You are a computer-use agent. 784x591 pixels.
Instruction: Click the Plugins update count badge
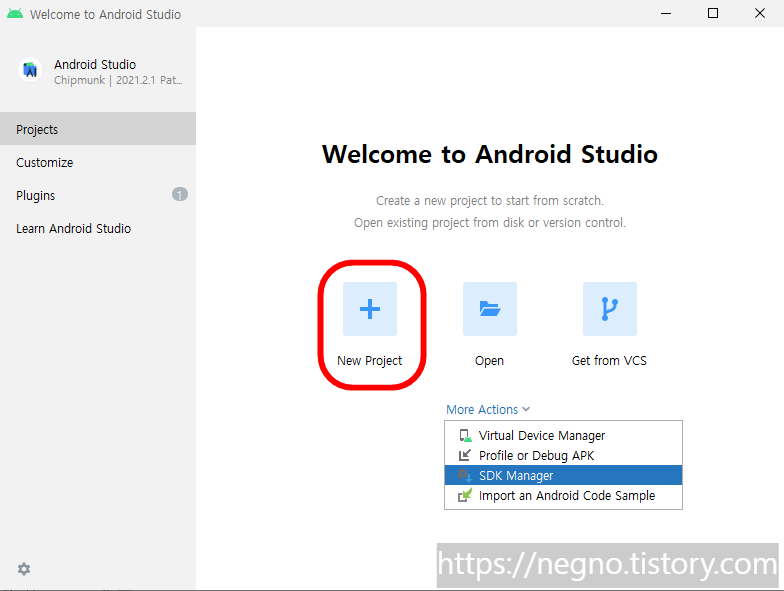point(180,194)
